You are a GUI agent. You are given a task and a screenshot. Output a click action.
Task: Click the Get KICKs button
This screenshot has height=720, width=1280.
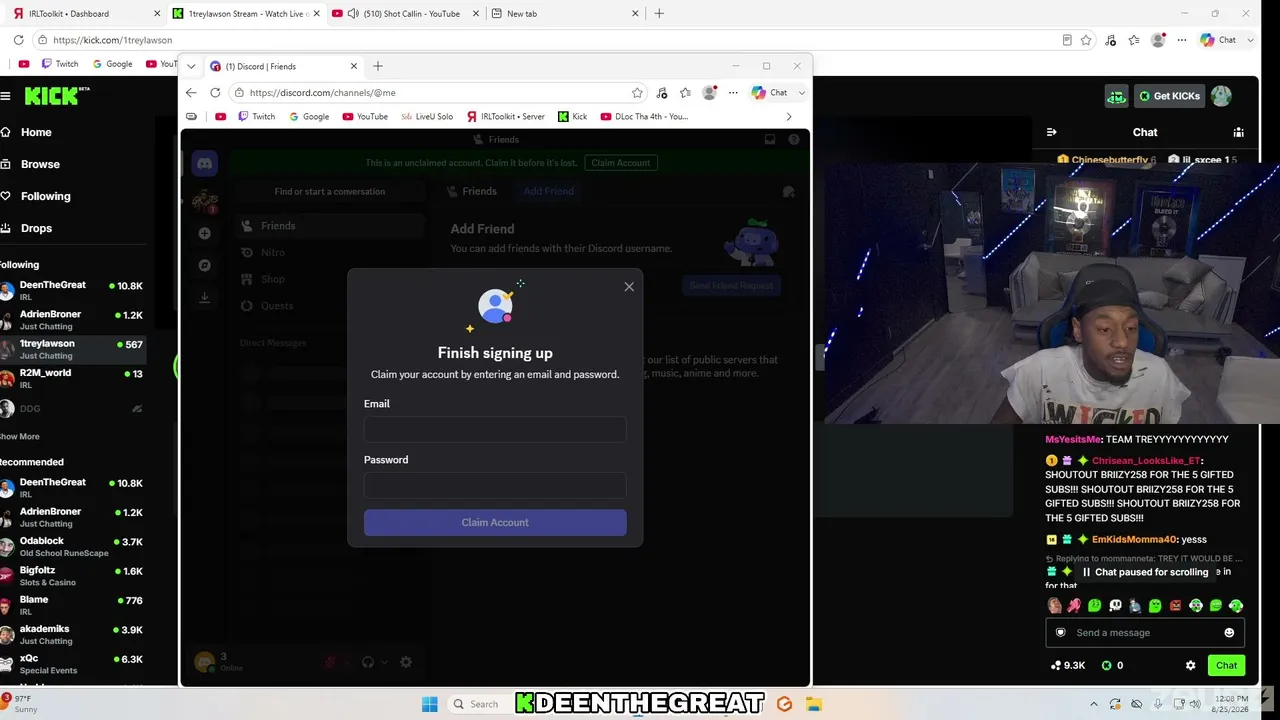coord(1170,96)
